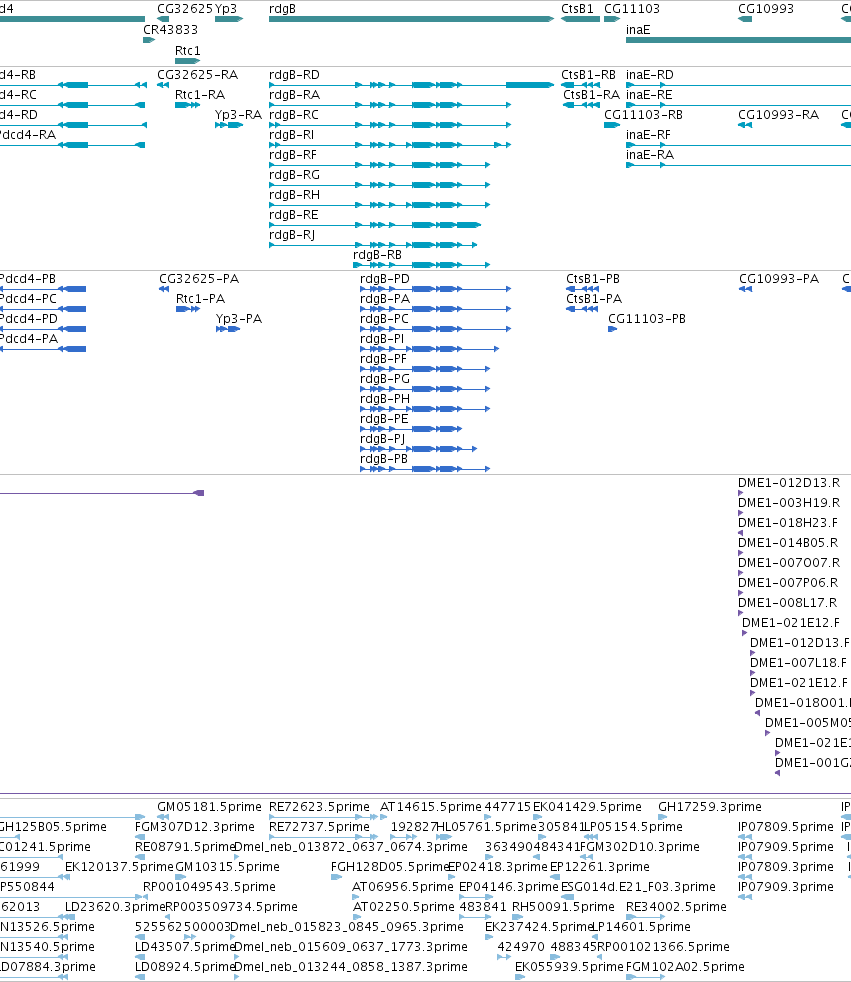This screenshot has height=982, width=851.
Task: Click the inaE-RE transcript label
Action: [x=649, y=95]
